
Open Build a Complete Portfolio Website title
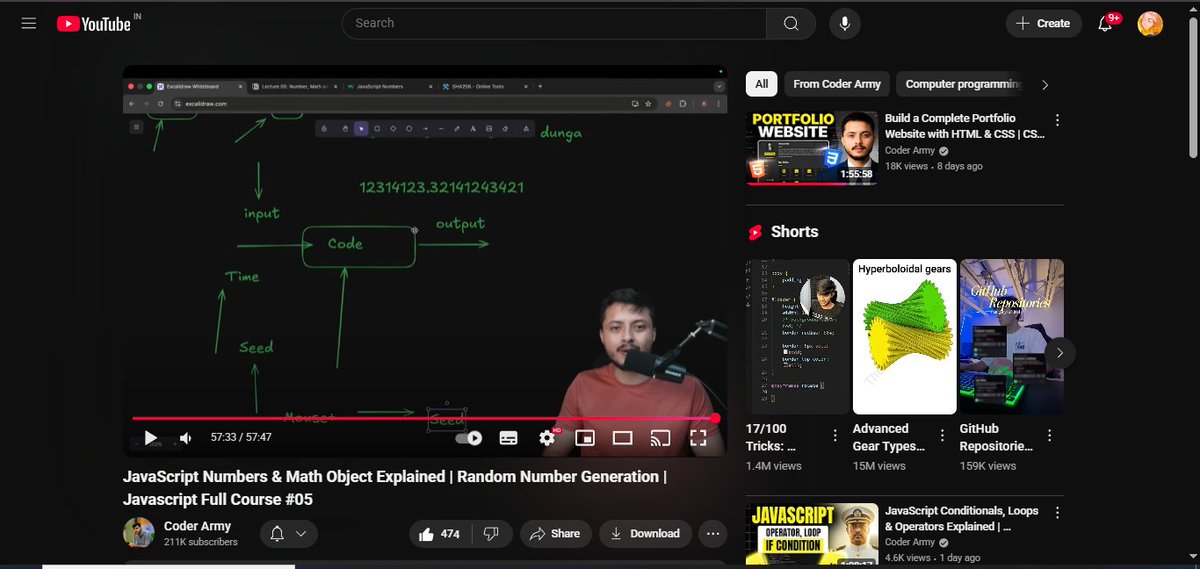point(965,126)
